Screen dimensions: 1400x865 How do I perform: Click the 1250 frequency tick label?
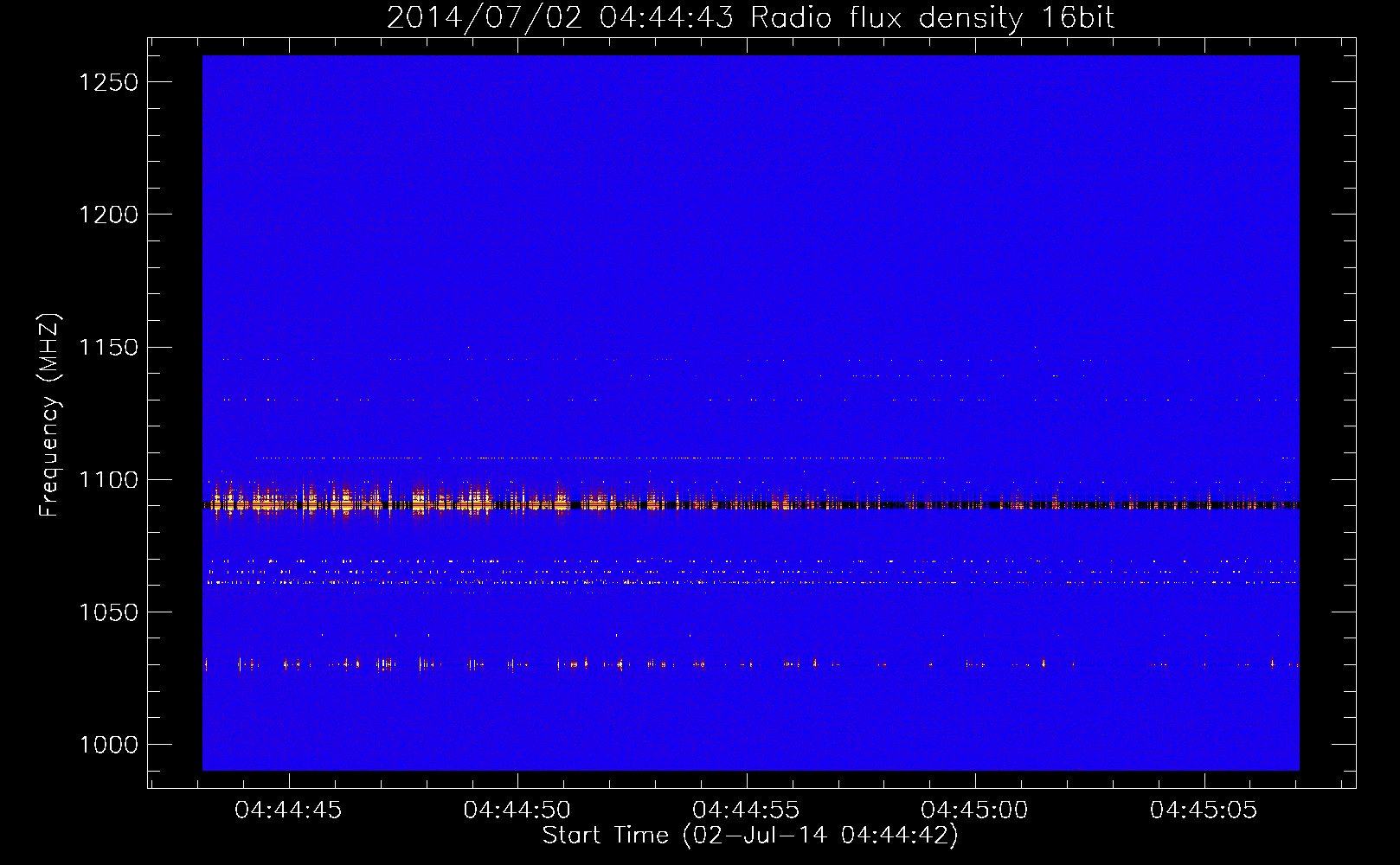pos(109,82)
